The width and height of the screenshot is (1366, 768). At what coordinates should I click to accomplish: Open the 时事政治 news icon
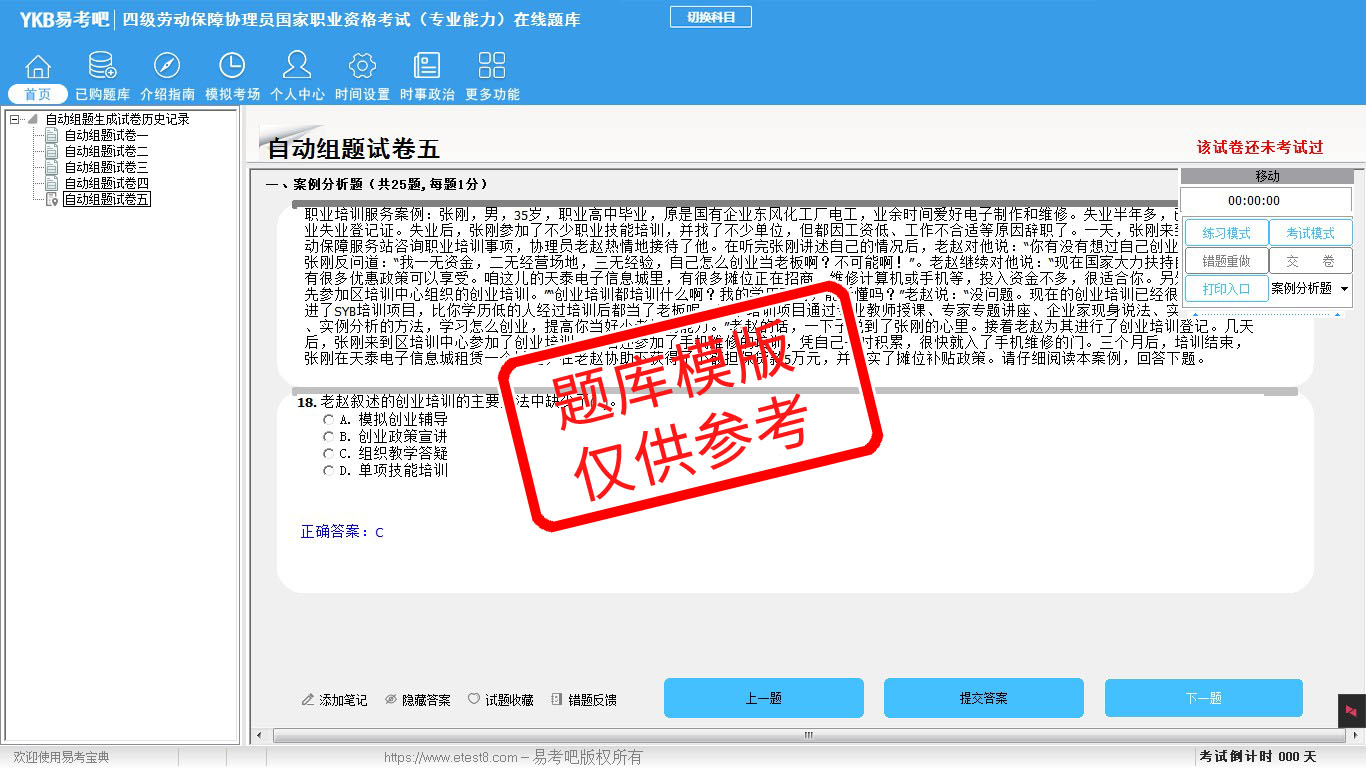[x=427, y=67]
